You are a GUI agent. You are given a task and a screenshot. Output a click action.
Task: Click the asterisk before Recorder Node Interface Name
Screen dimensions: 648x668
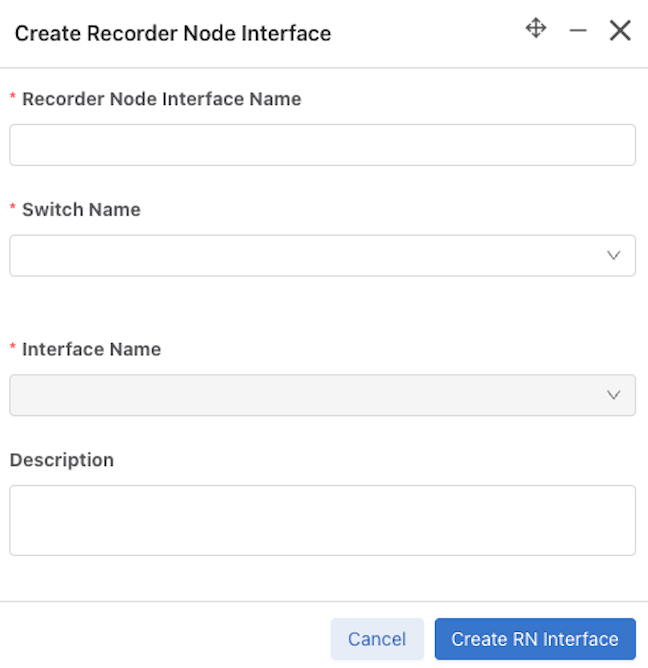click(x=13, y=96)
